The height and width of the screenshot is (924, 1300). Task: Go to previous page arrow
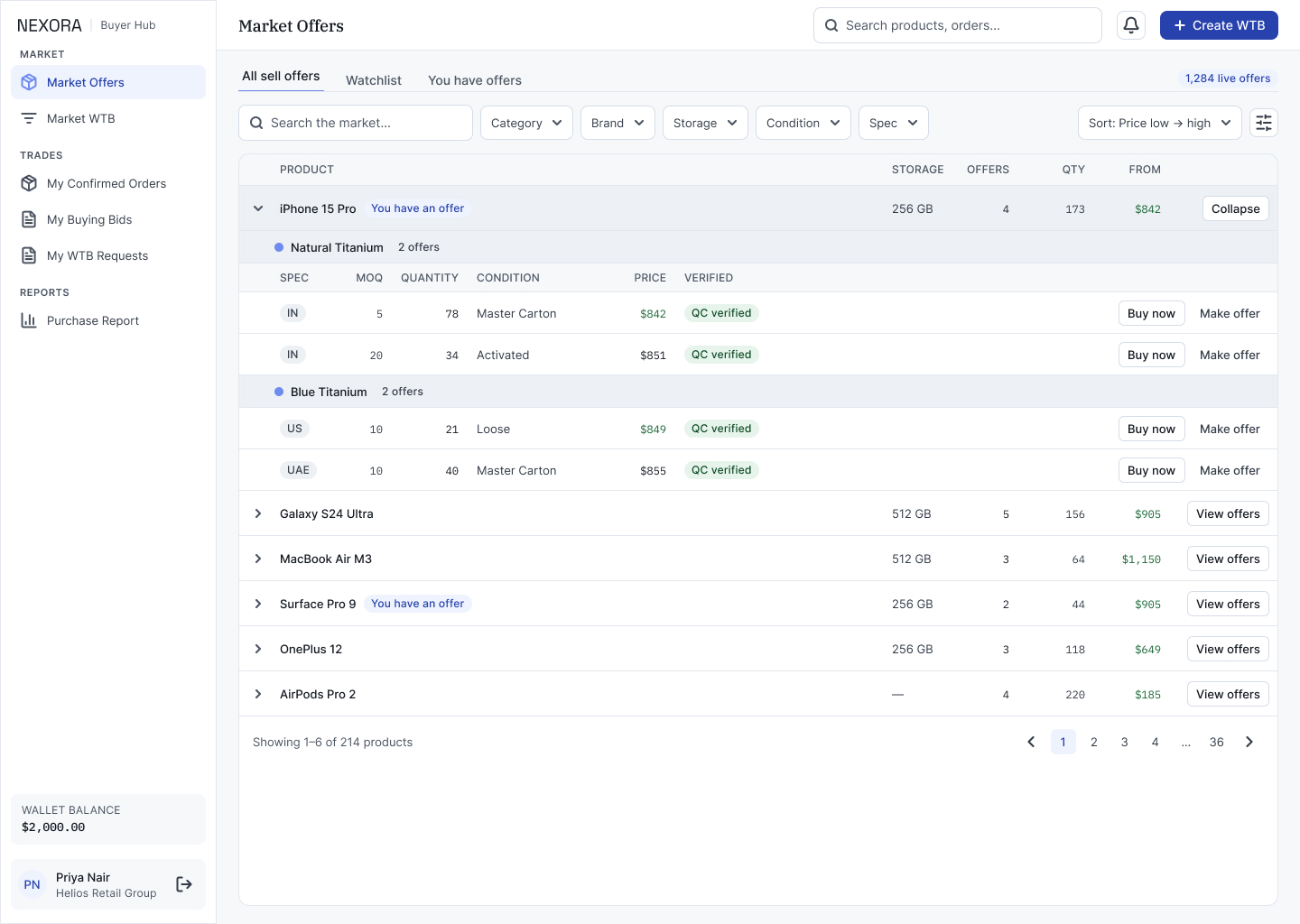pos(1031,742)
